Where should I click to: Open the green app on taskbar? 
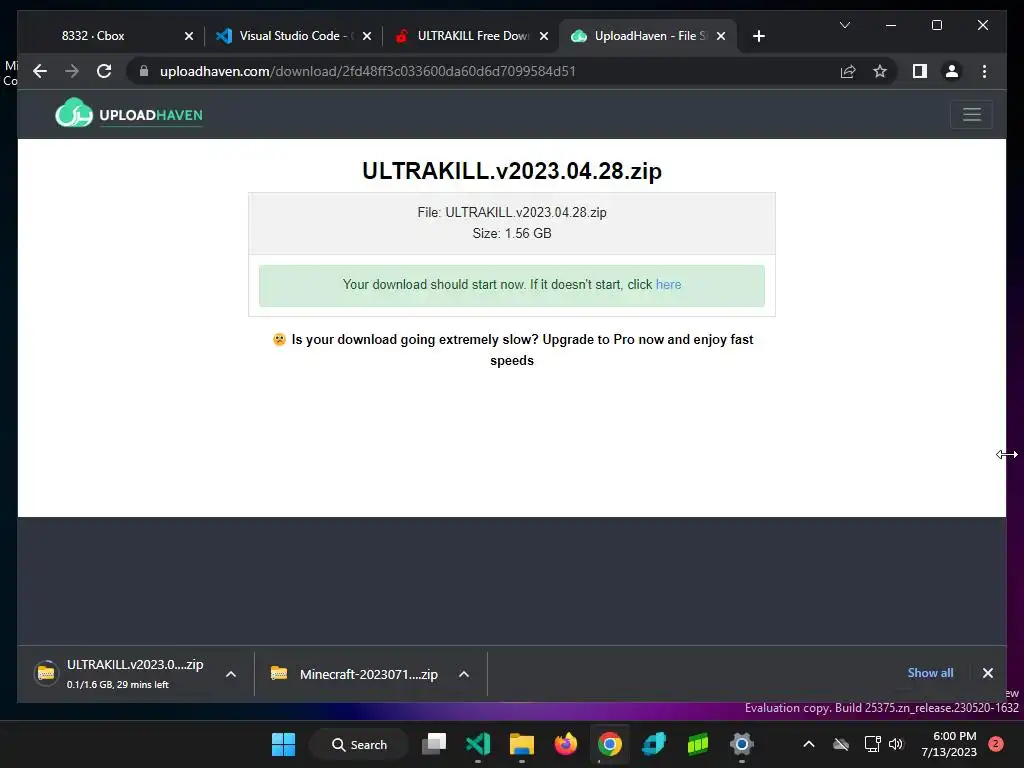pos(697,744)
